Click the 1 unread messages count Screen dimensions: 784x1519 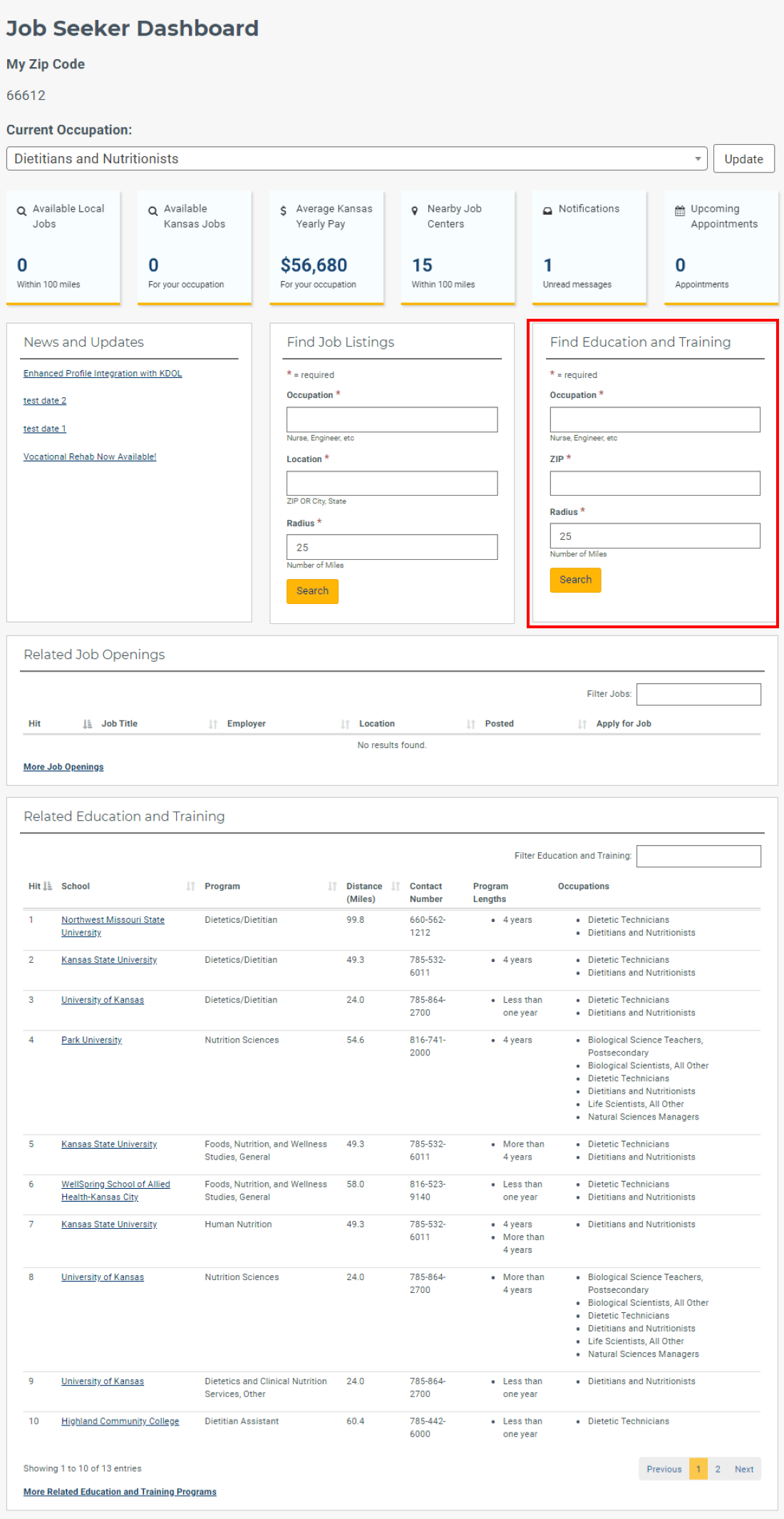point(547,265)
